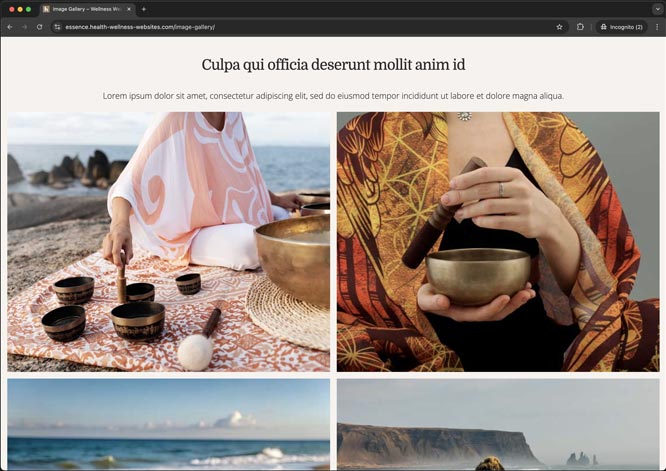Open the beach singing bowls photo

(x=169, y=242)
